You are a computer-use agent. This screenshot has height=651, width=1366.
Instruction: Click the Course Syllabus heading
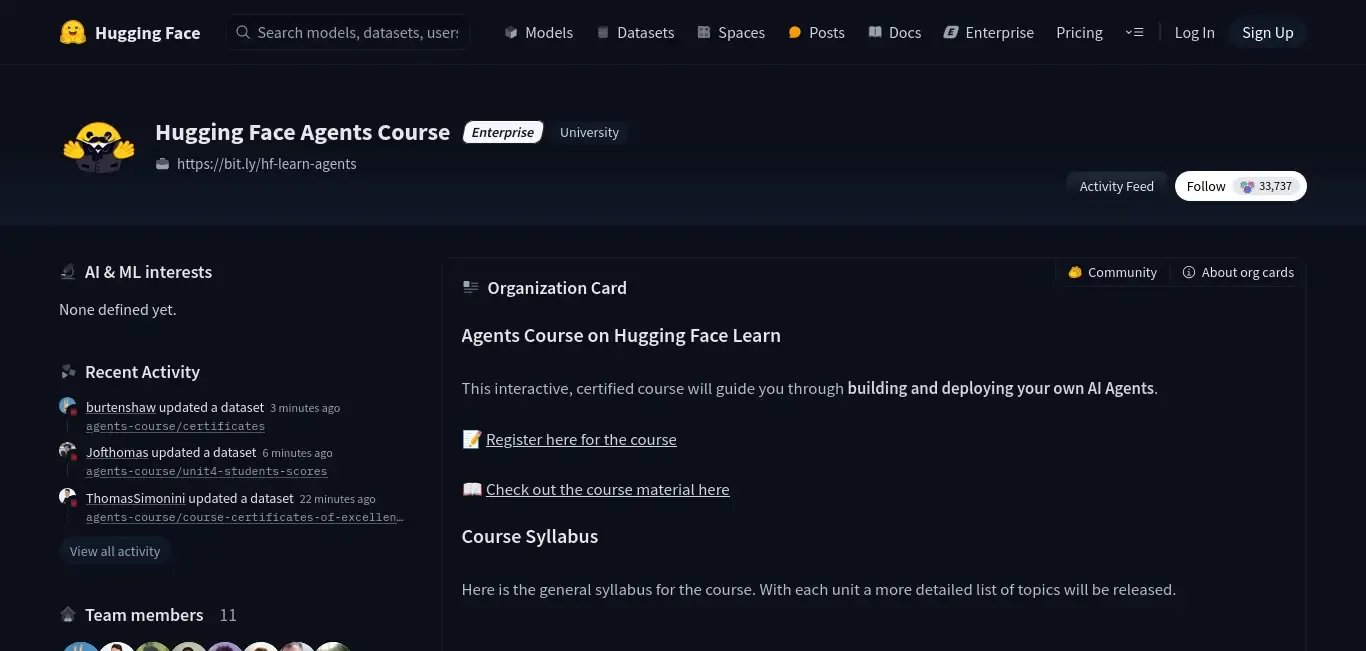click(x=530, y=536)
